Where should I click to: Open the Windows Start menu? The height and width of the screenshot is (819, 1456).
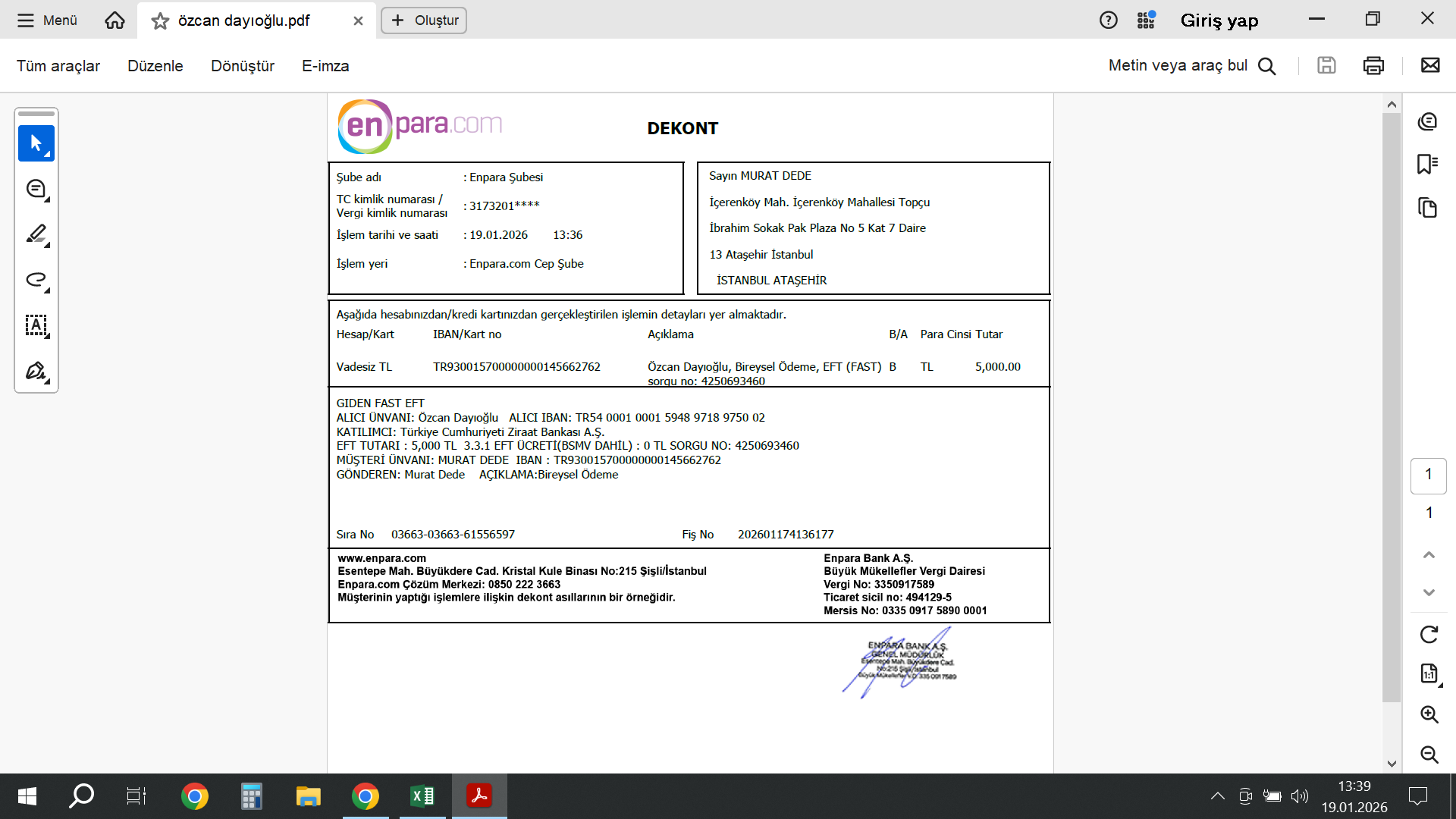(x=27, y=796)
